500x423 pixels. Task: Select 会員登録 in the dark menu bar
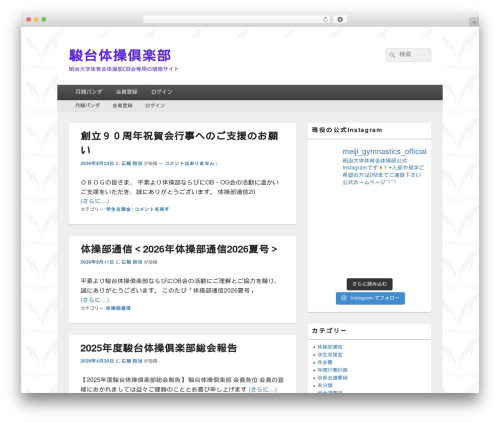pyautogui.click(x=126, y=92)
